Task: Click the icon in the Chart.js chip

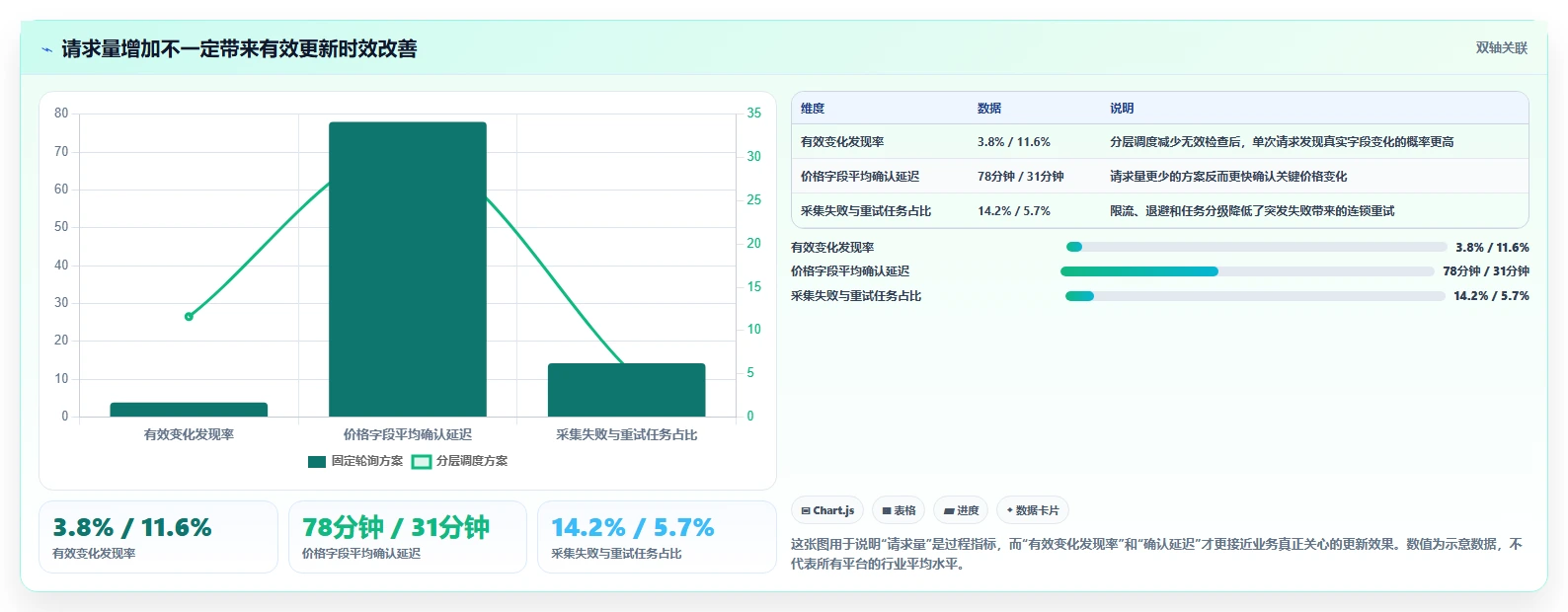Action: point(806,511)
